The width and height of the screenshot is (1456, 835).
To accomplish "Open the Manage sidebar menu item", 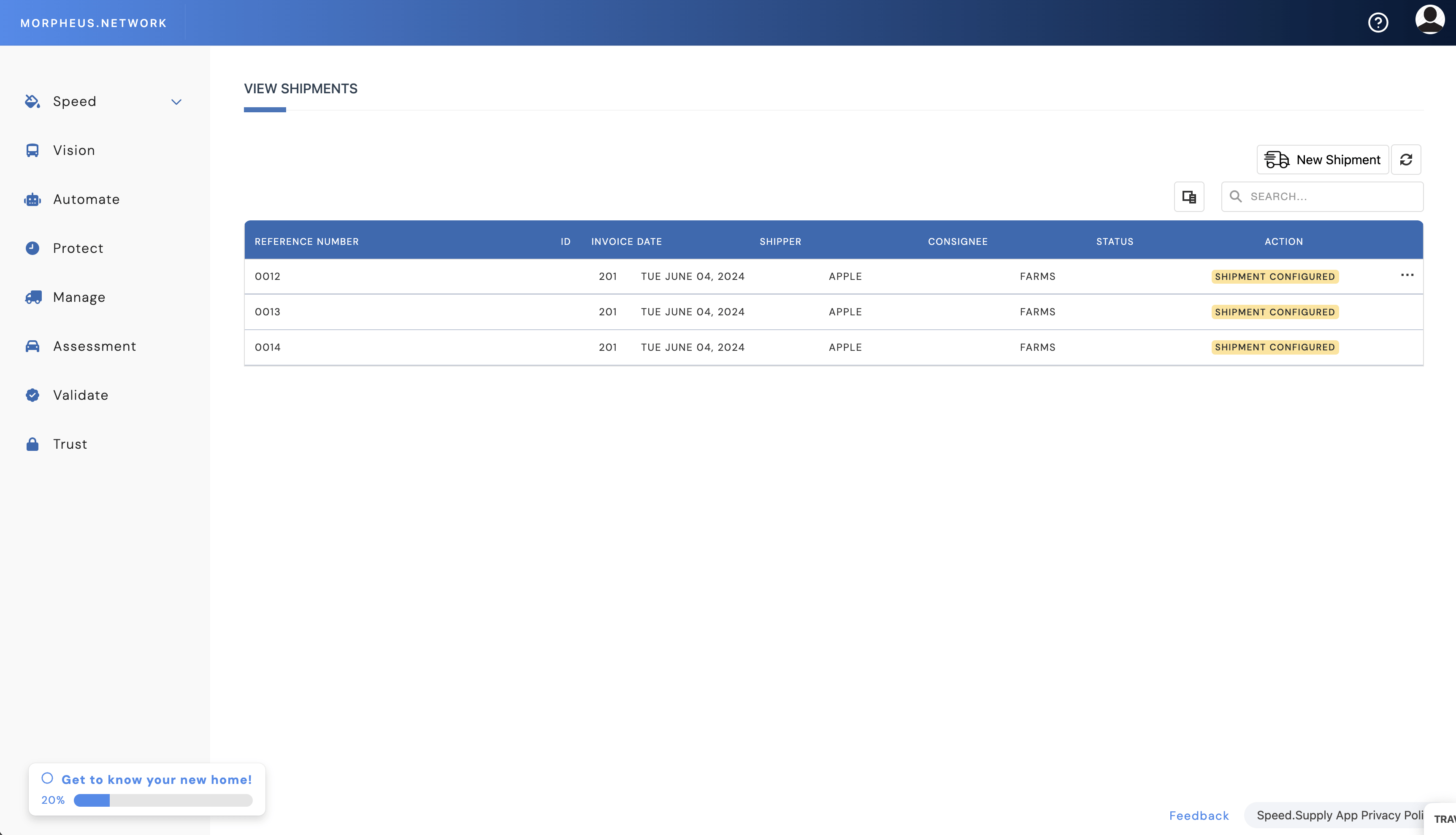I will coord(79,297).
